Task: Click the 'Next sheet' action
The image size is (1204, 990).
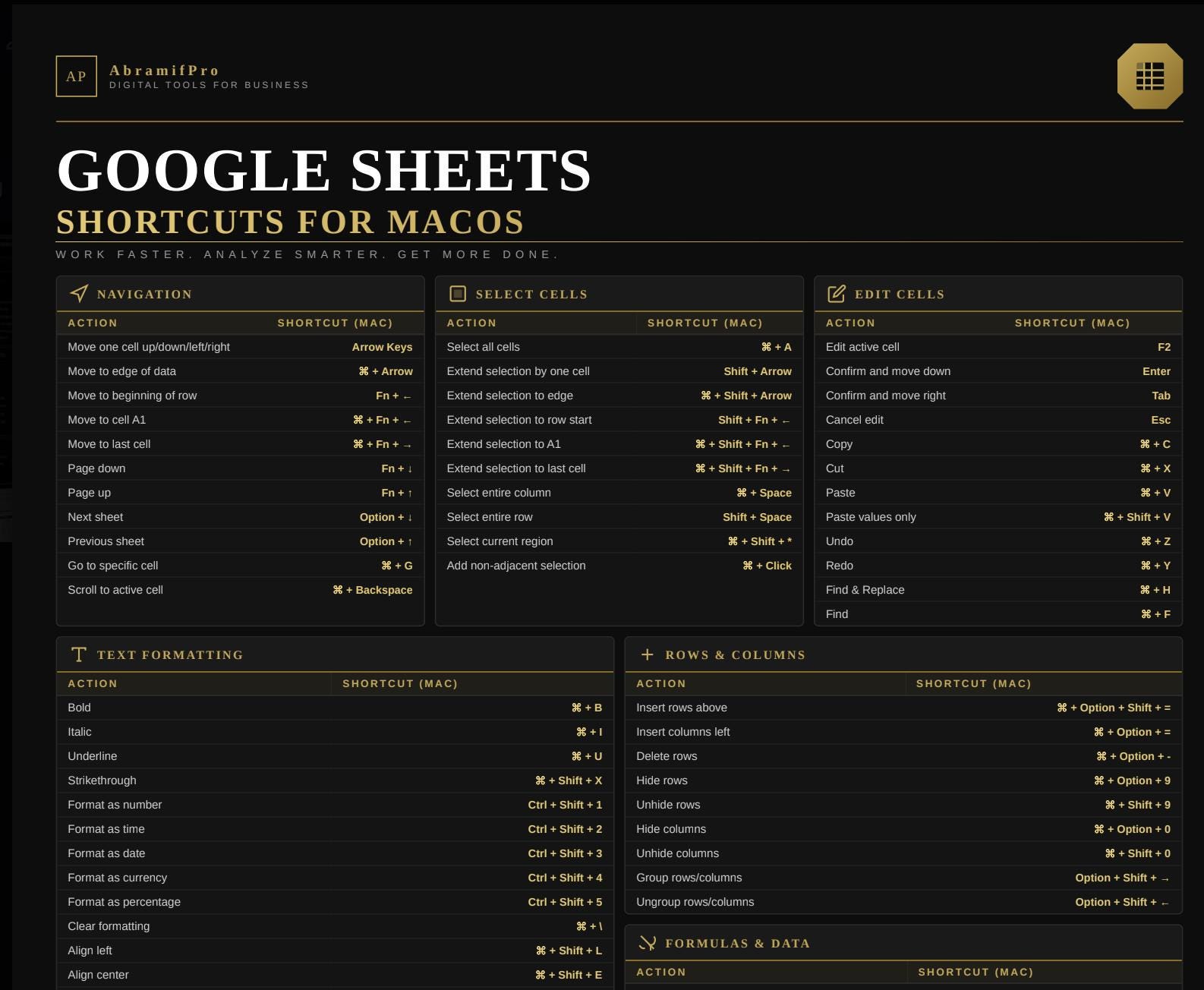Action: click(95, 517)
